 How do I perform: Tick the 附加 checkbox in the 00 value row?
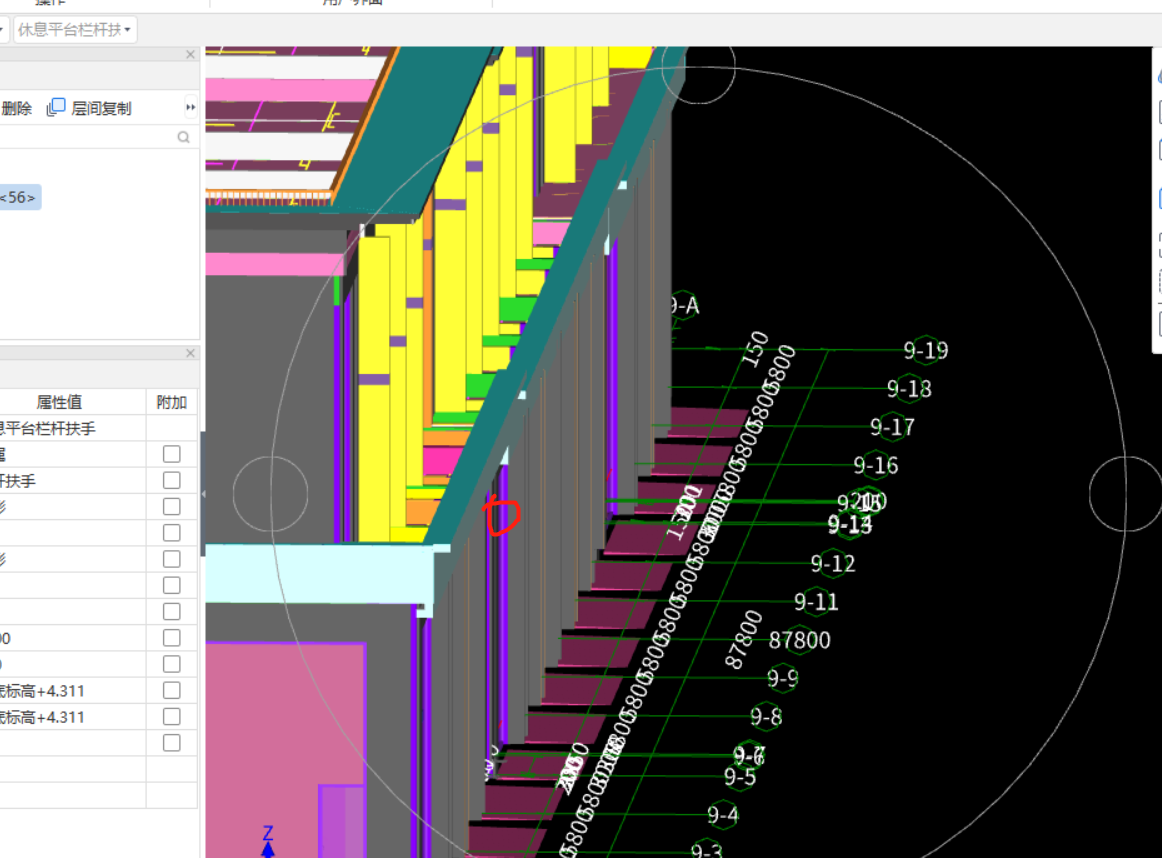171,638
